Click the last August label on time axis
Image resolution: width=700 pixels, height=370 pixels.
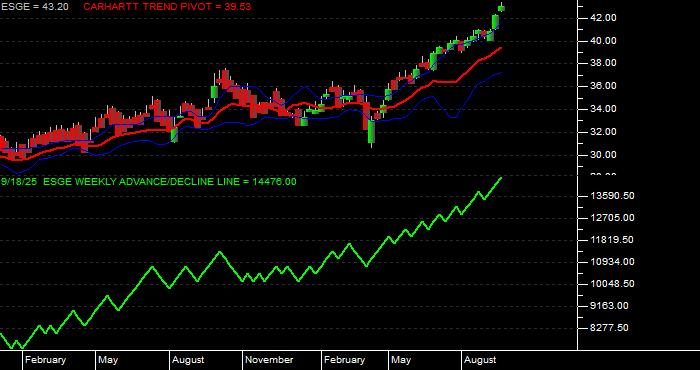pyautogui.click(x=480, y=360)
